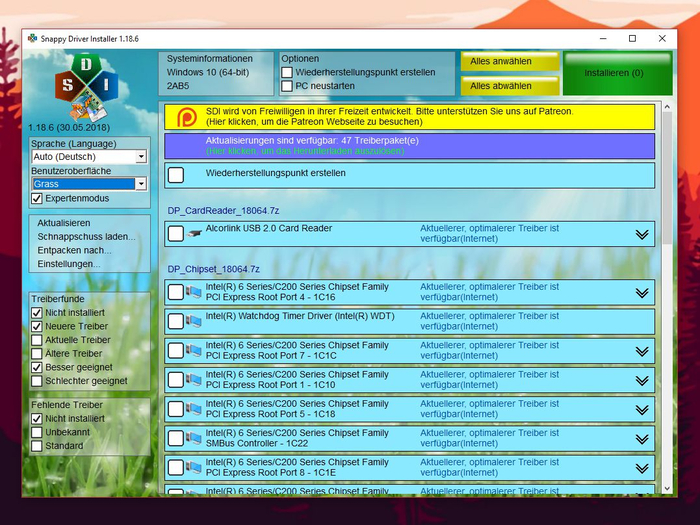Expand details for SMBus Controller - 1C22
This screenshot has width=700, height=525.
click(x=642, y=439)
